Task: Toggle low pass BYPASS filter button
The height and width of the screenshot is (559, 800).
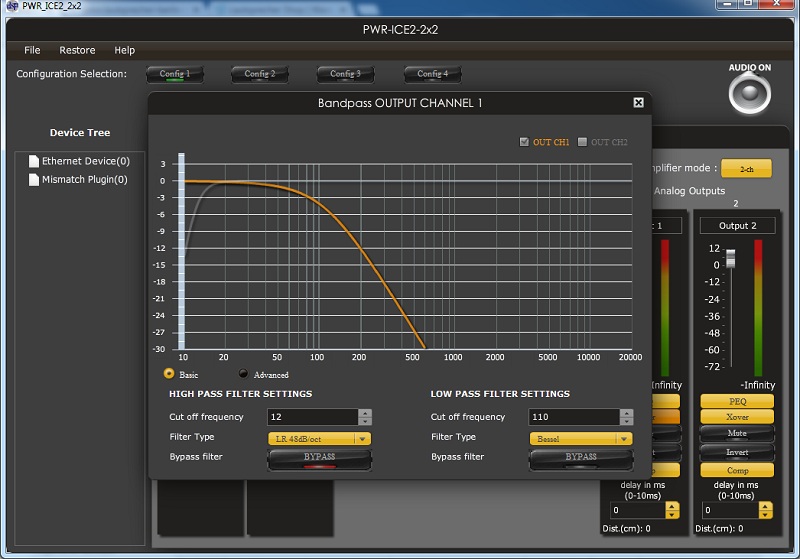Action: click(x=581, y=459)
